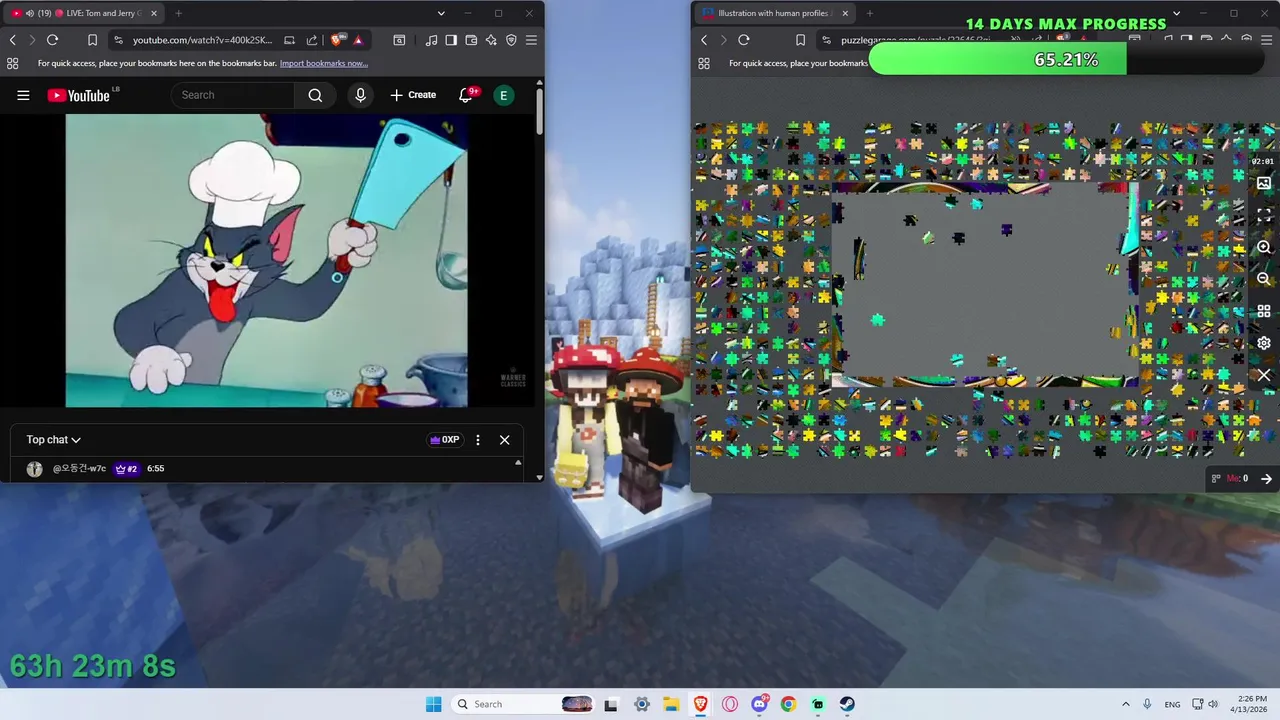
Task: Arrange puzzle pieces with grid icon
Action: coord(1264,311)
